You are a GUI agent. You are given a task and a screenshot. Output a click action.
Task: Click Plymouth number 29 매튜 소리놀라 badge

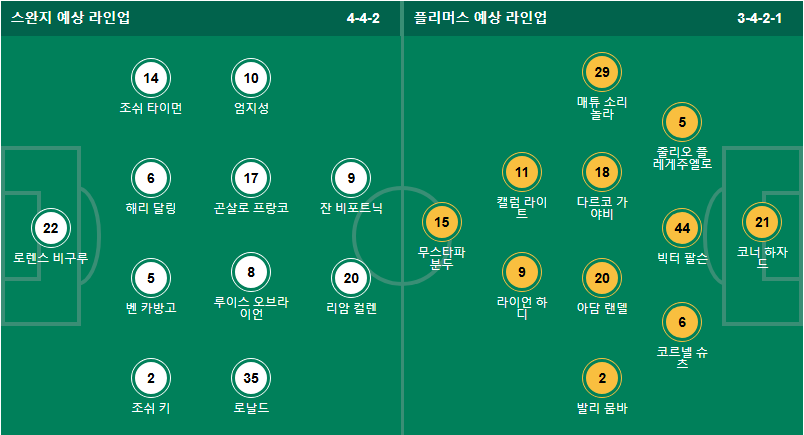pyautogui.click(x=602, y=72)
